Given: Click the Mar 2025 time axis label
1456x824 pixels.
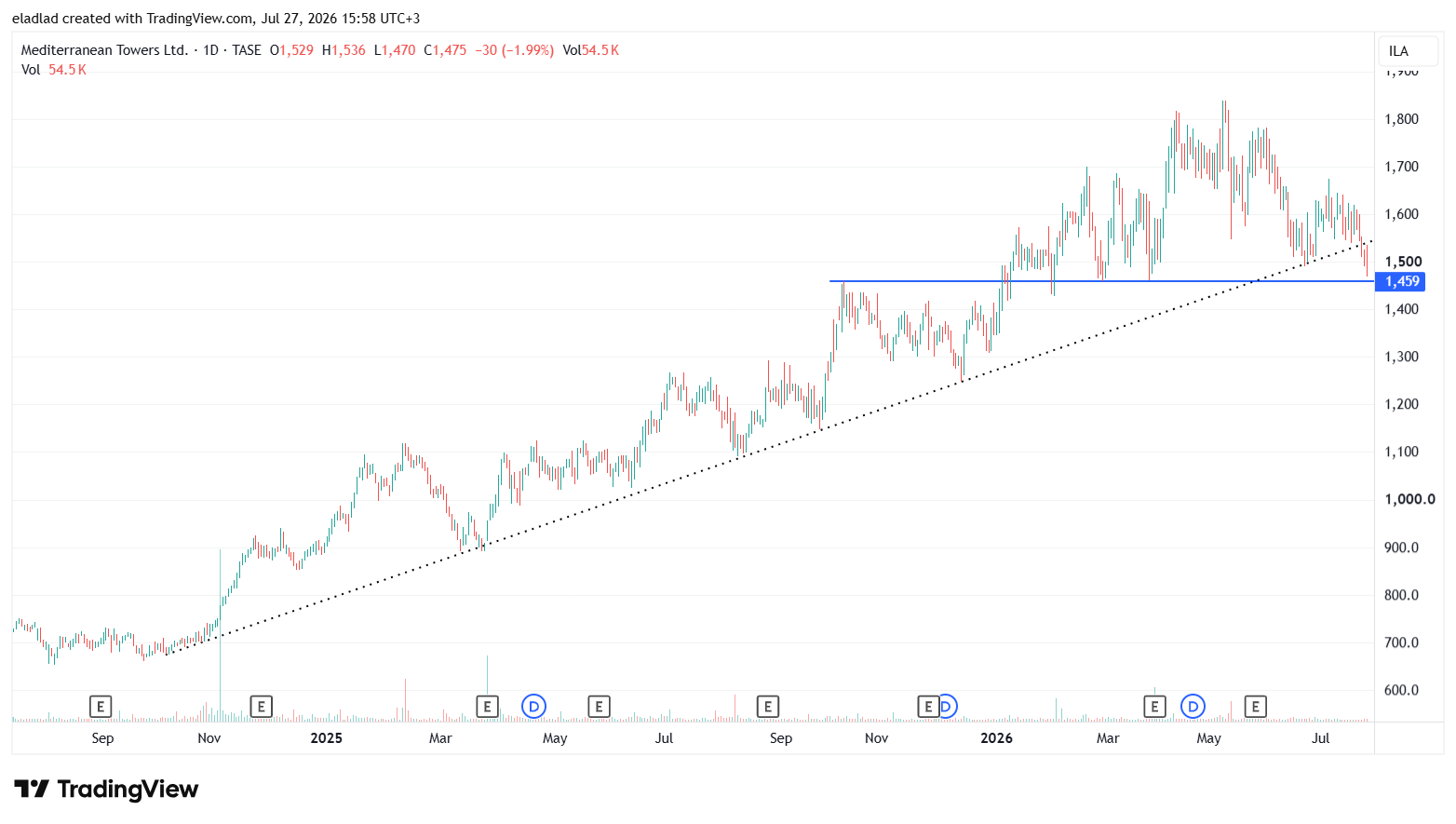Looking at the screenshot, I should click(440, 738).
